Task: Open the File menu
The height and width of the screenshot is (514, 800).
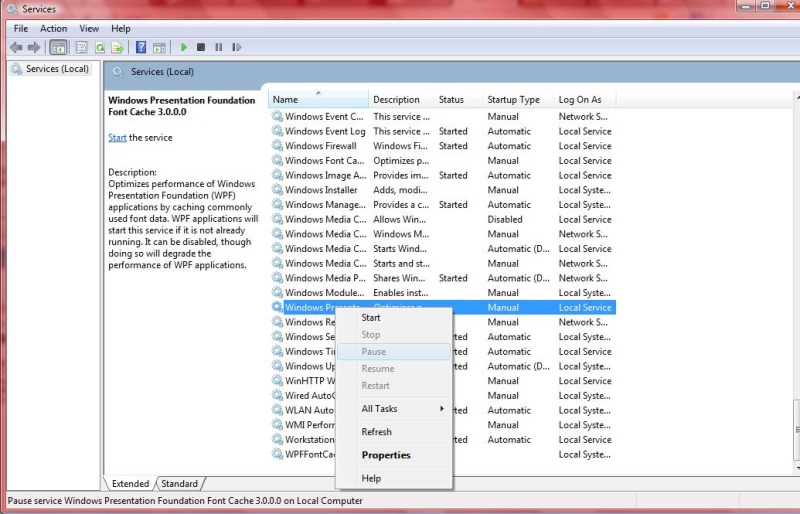Action: pos(21,29)
